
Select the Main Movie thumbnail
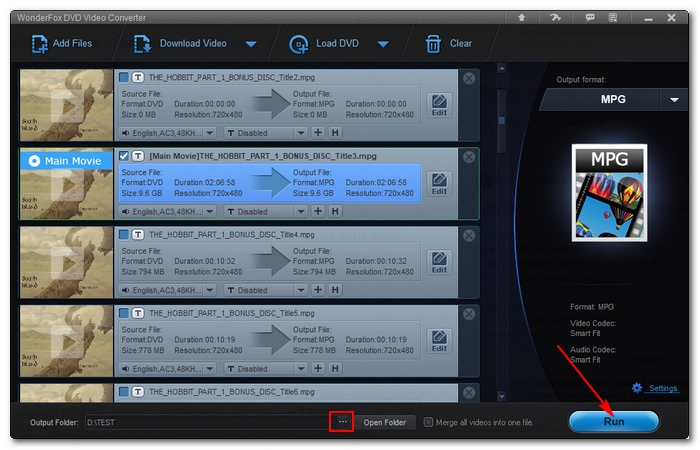pos(67,184)
